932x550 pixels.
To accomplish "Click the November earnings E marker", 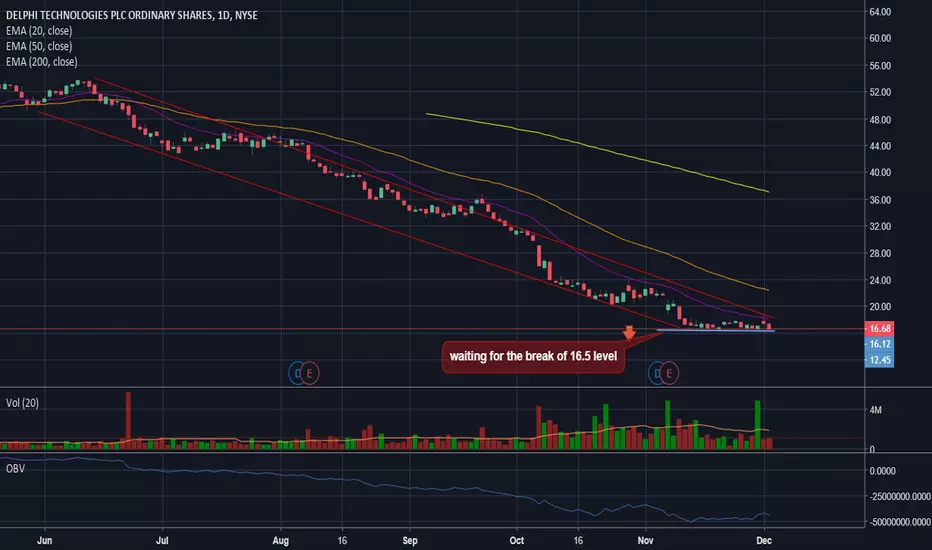I will click(x=669, y=373).
